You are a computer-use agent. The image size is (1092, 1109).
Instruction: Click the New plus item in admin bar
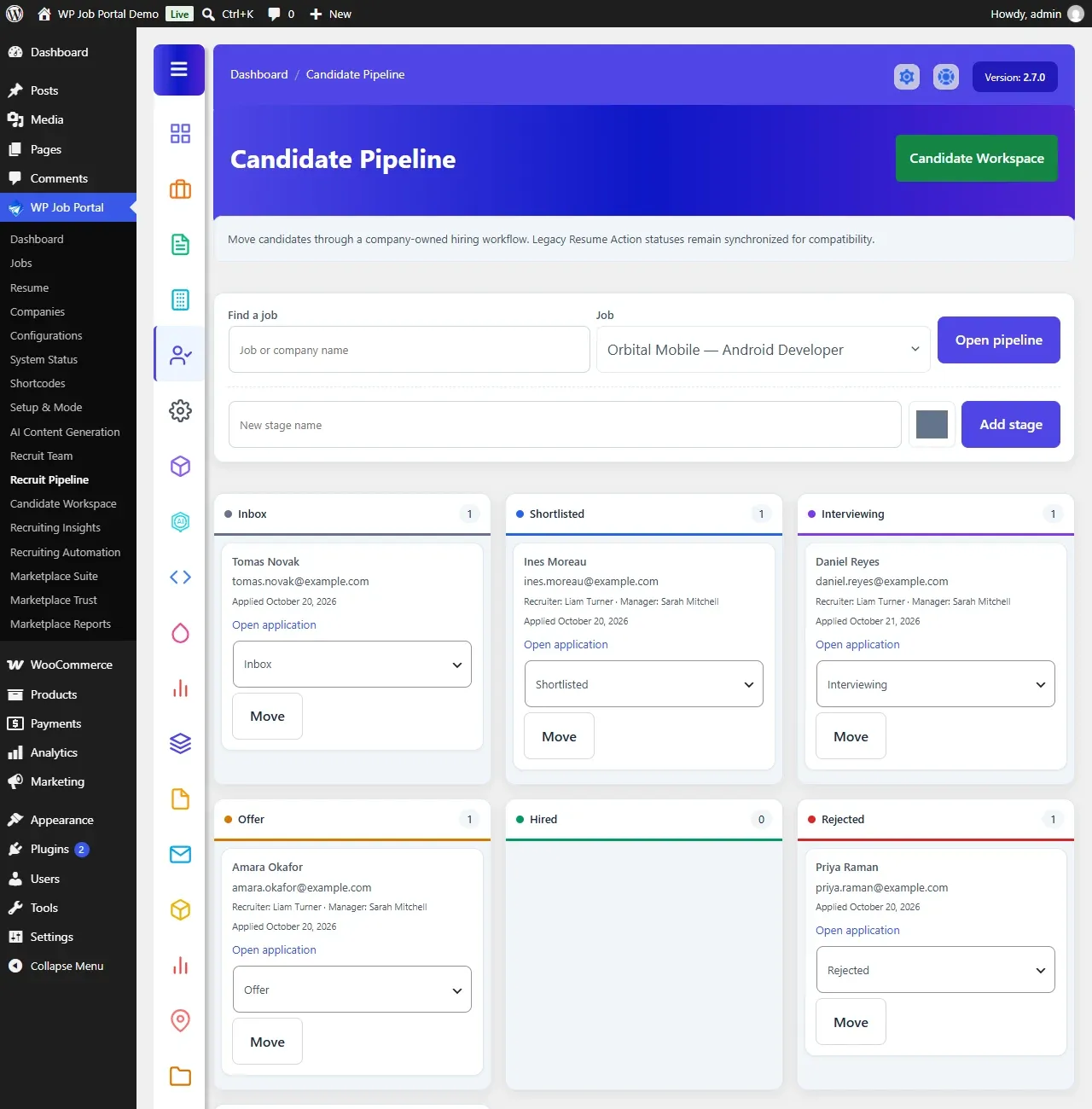click(x=330, y=14)
